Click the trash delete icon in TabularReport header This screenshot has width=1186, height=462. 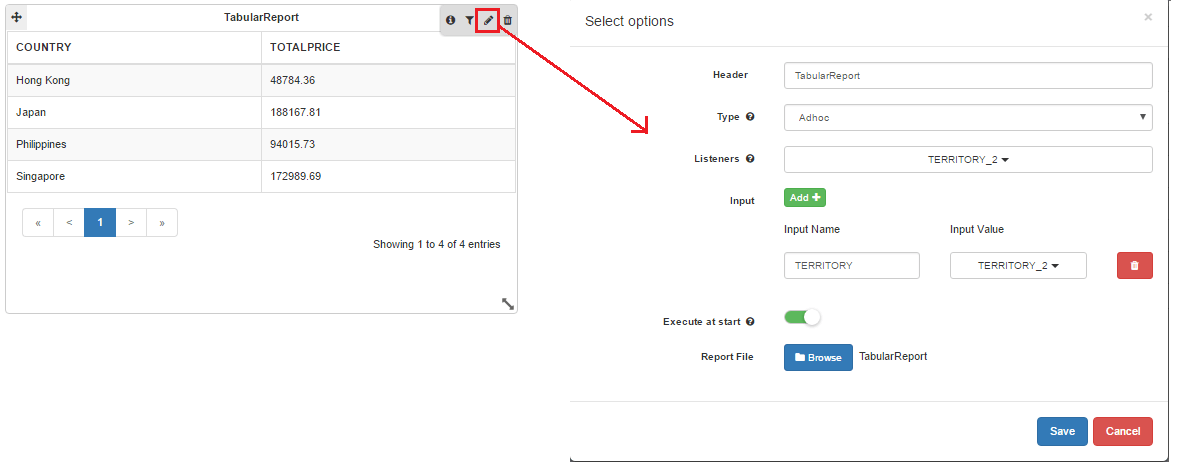click(x=508, y=20)
